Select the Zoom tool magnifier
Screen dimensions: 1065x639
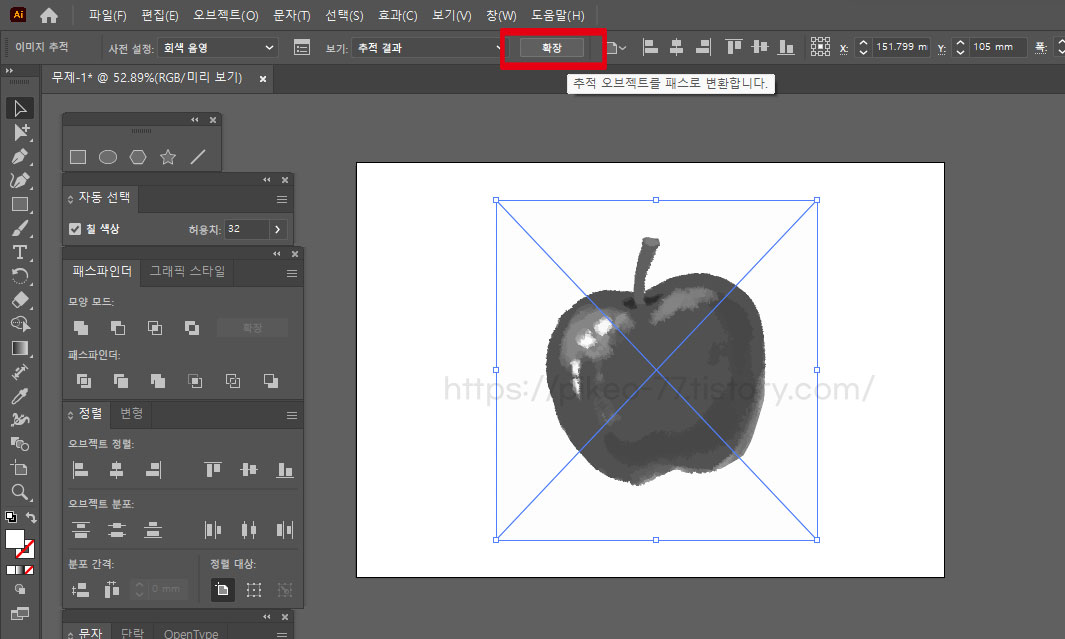point(20,492)
